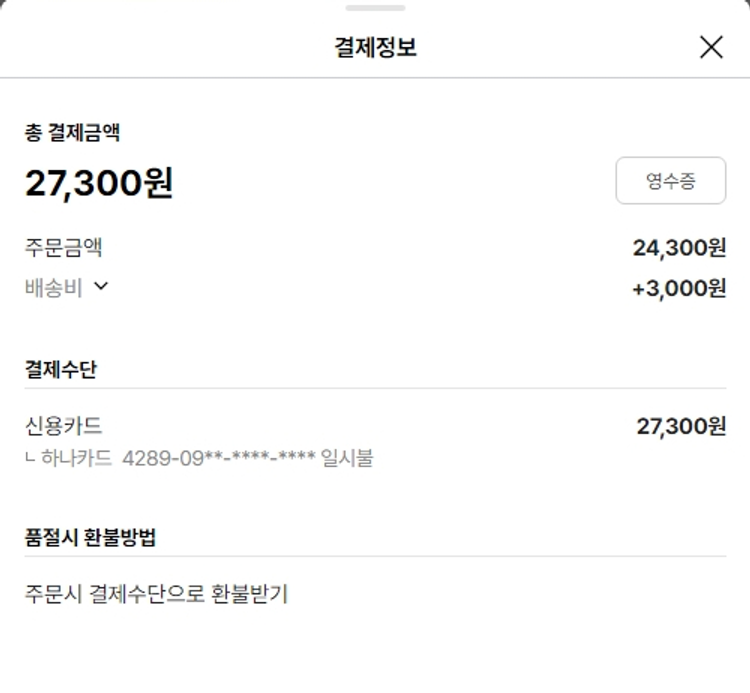Click 주문시 결제수단으로 환불받기 text
750x693 pixels.
156,594
